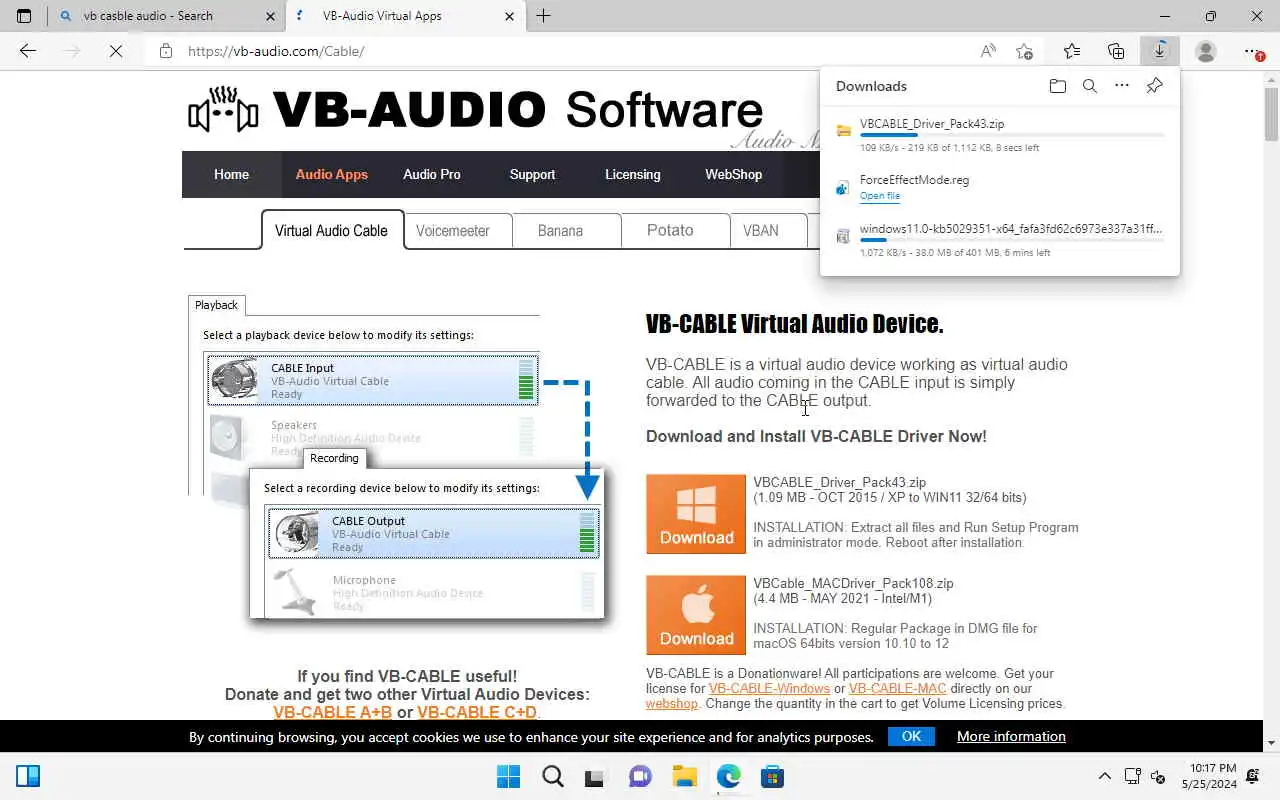Image resolution: width=1280 pixels, height=800 pixels.
Task: Stop loading the page
Action: (116, 51)
